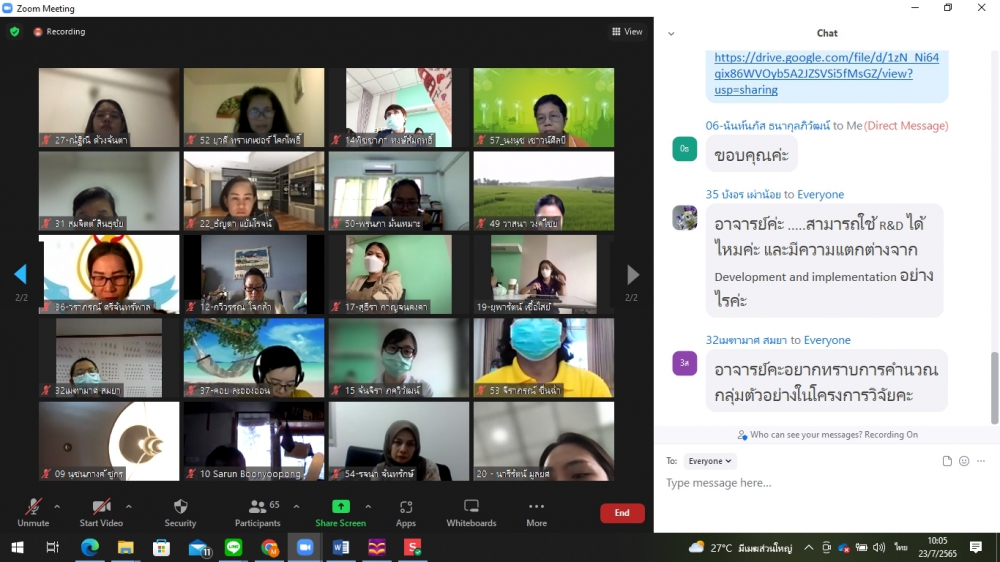Click the green encryption shield icon
The image size is (1000, 562).
point(14,32)
